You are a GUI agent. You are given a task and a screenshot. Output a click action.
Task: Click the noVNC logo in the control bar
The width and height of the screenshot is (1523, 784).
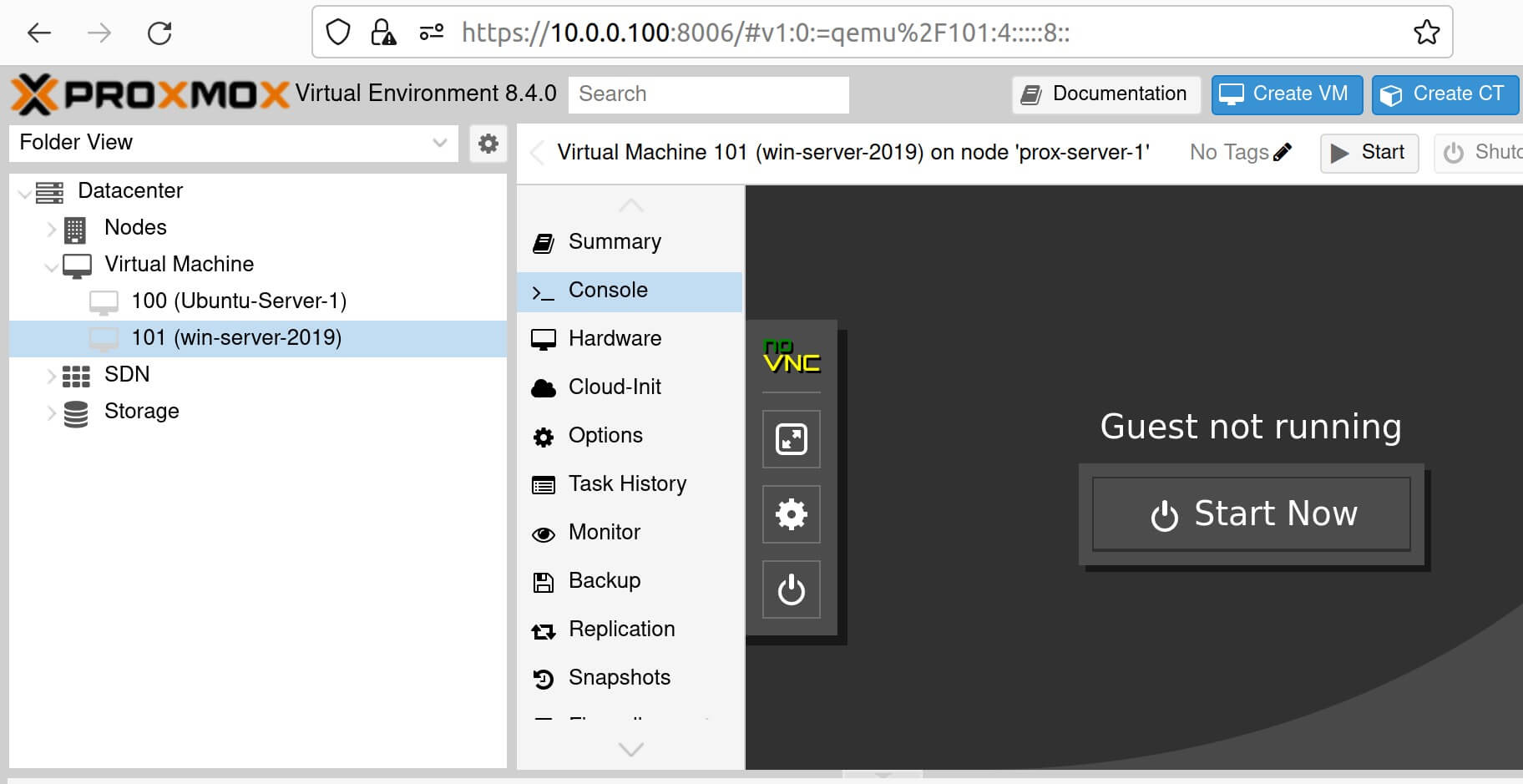pyautogui.click(x=791, y=356)
